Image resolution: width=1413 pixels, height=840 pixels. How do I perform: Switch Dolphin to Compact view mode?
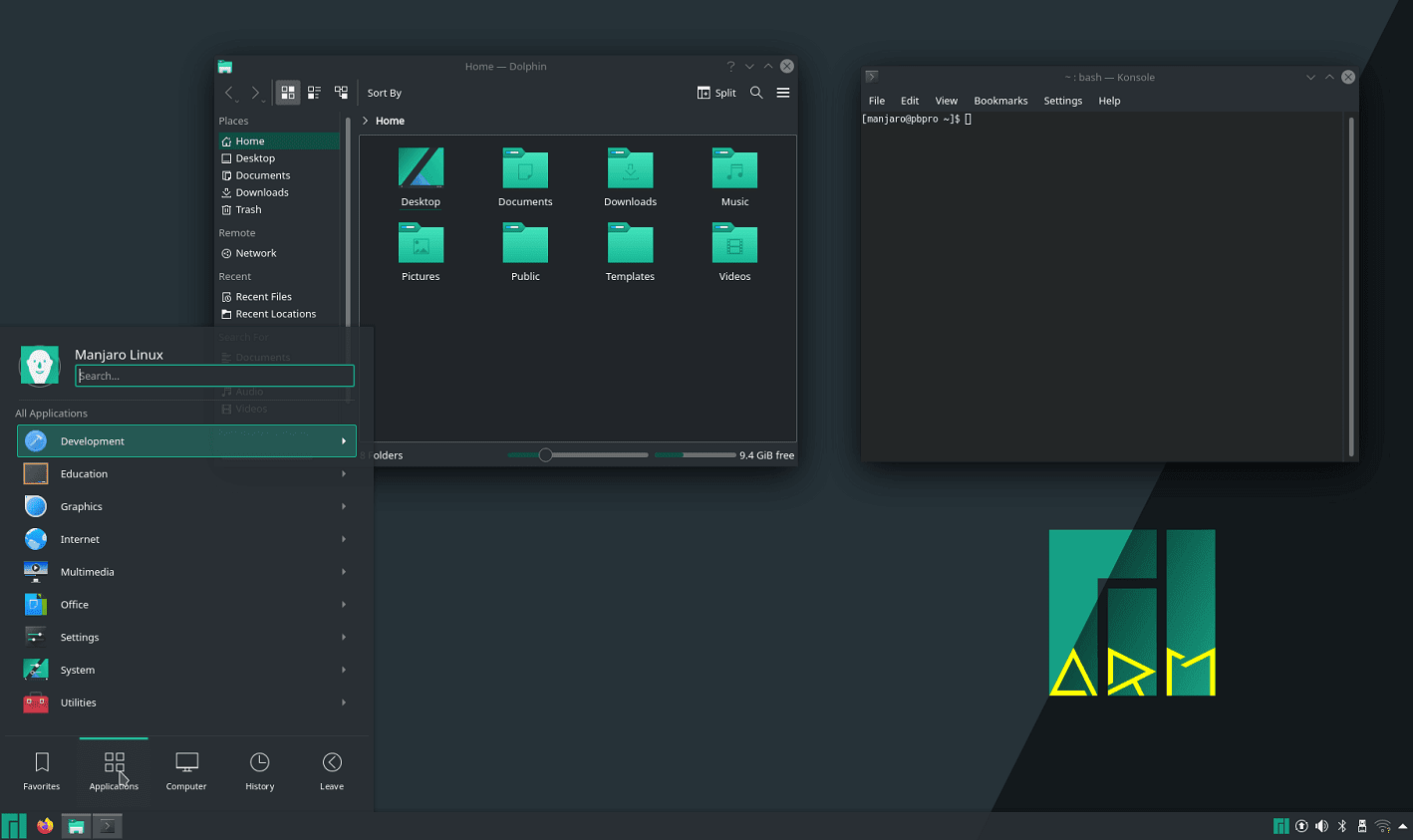(x=314, y=93)
